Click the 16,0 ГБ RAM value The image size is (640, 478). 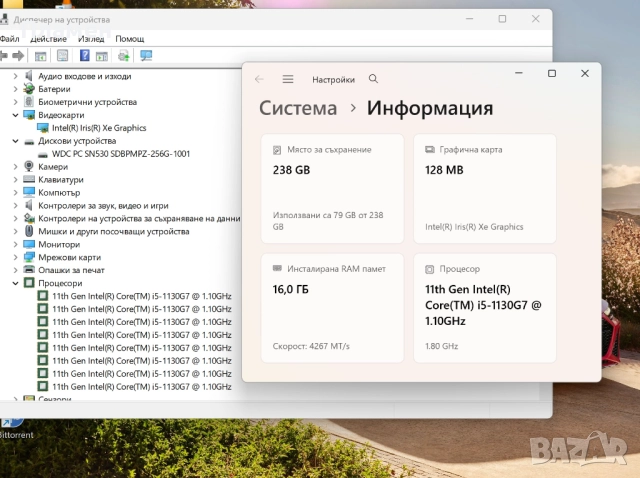(291, 289)
